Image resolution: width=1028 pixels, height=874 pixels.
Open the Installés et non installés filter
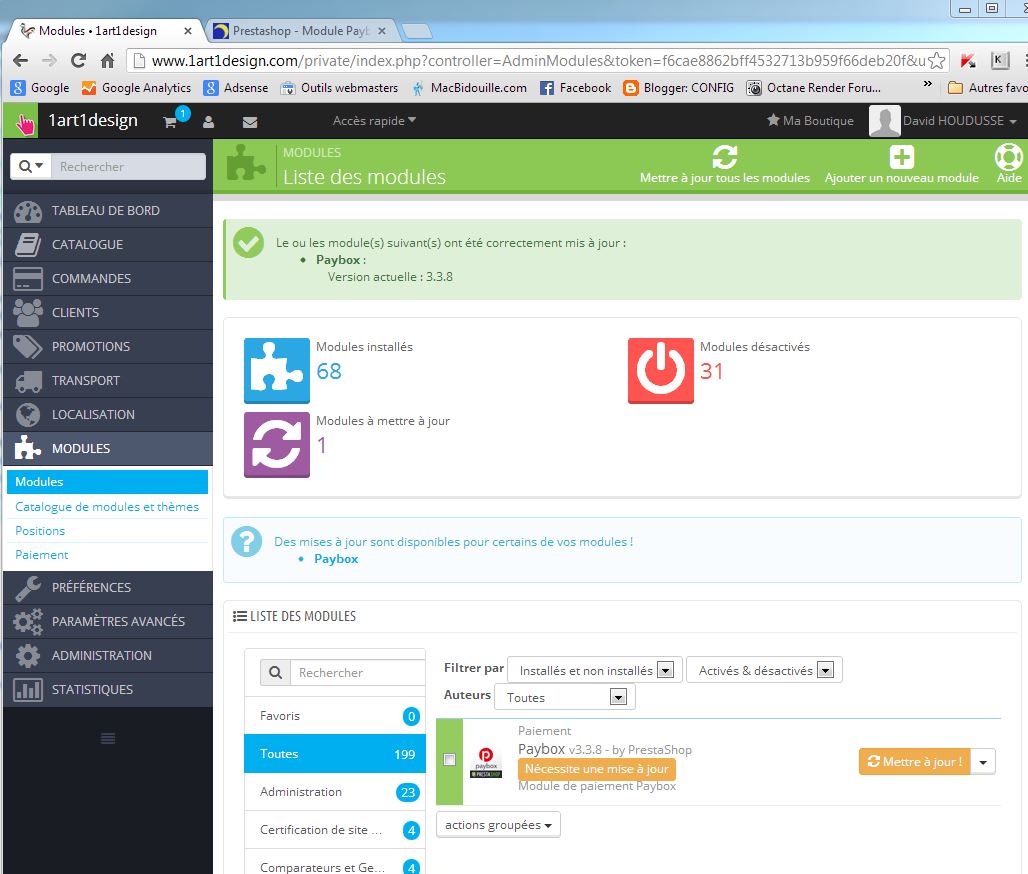tap(595, 670)
